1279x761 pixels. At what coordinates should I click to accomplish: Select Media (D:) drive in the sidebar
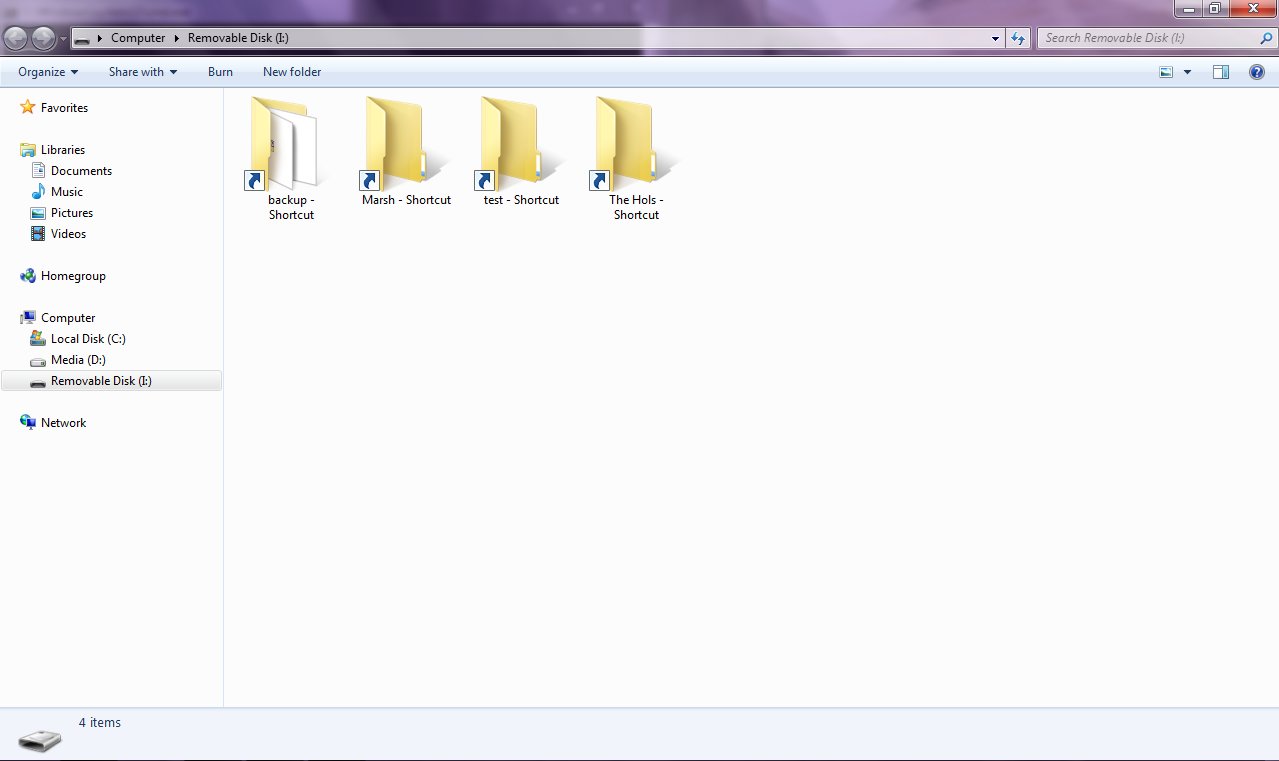point(79,360)
